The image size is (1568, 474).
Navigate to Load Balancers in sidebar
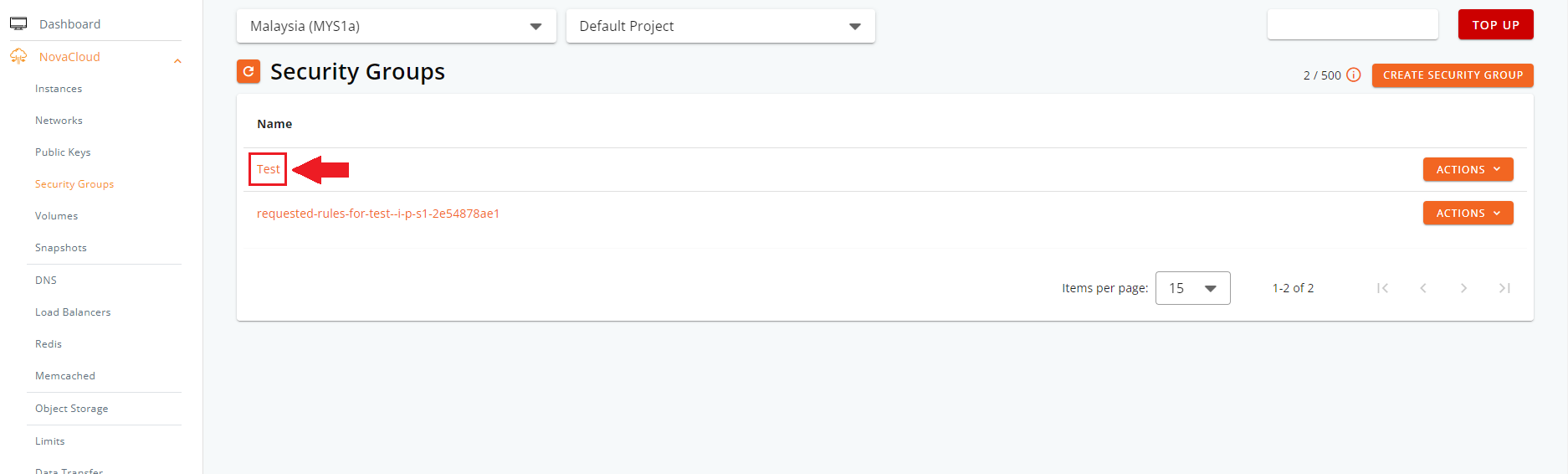(x=73, y=312)
